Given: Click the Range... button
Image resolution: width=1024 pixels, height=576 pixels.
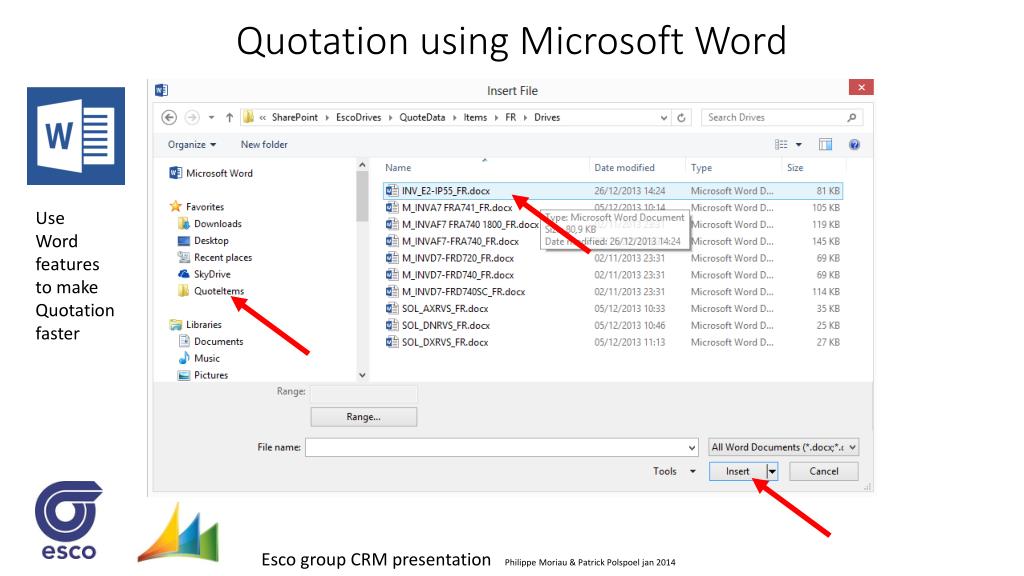Looking at the screenshot, I should (x=364, y=417).
